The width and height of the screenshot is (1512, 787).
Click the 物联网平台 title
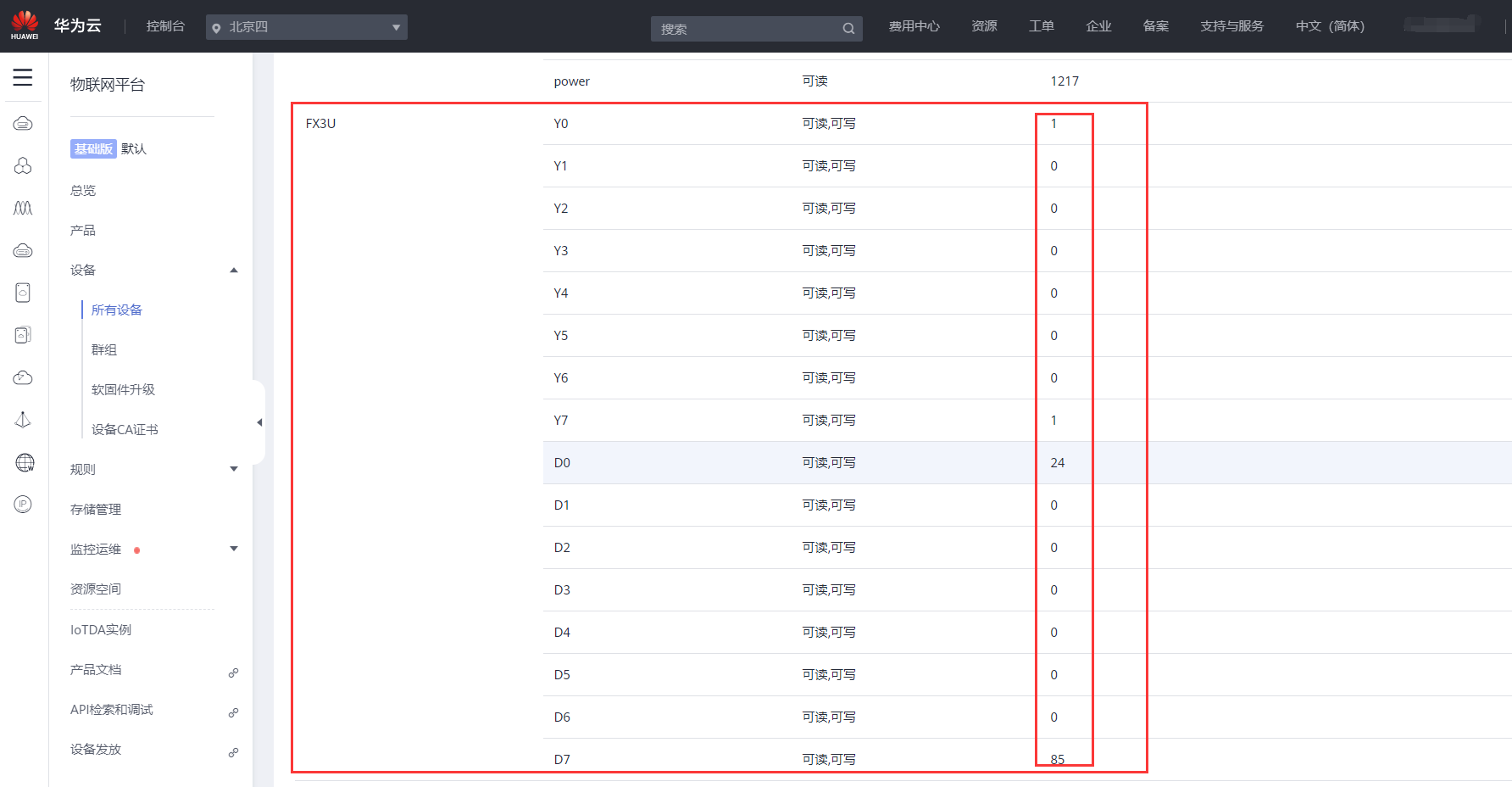tap(108, 85)
